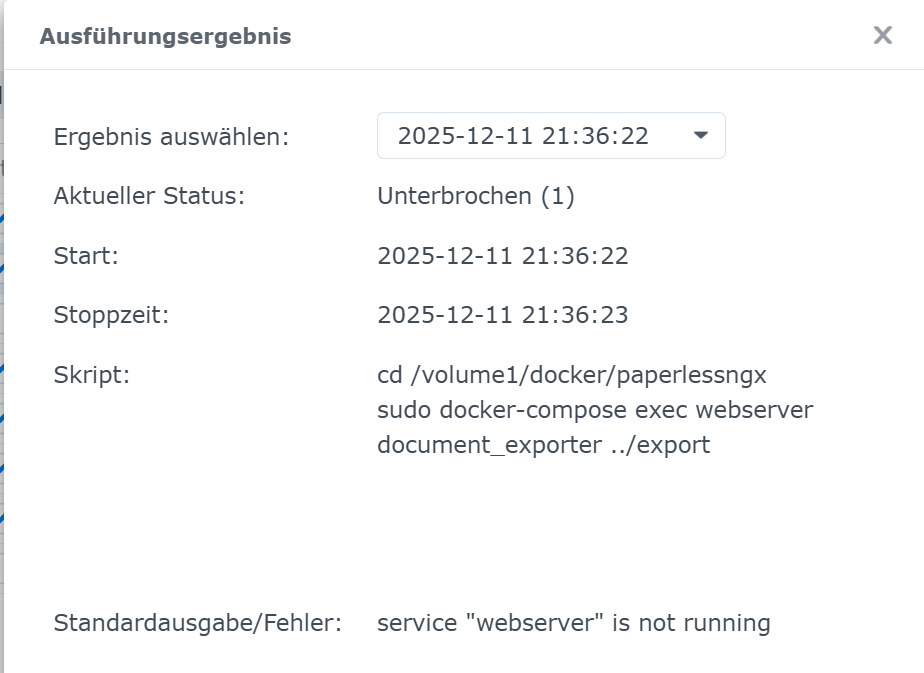This screenshot has height=673, width=924.
Task: Click the Start time value 21:36:22
Action: (585, 256)
